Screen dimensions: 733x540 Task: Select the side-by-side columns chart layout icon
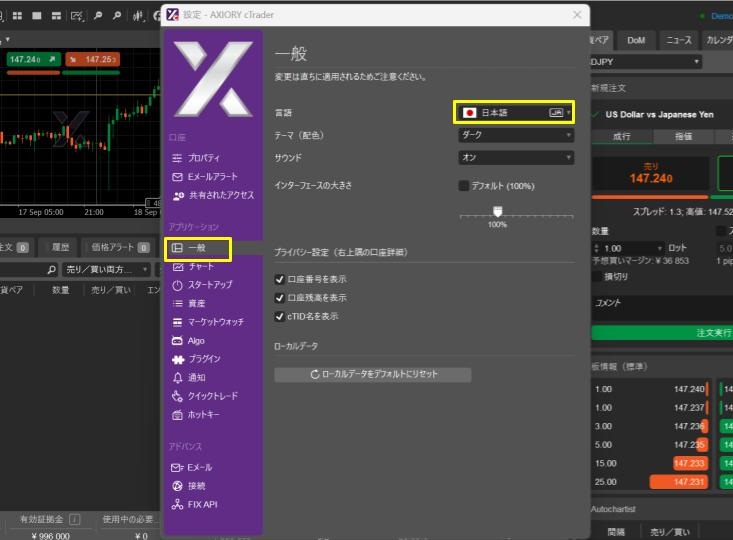37,16
